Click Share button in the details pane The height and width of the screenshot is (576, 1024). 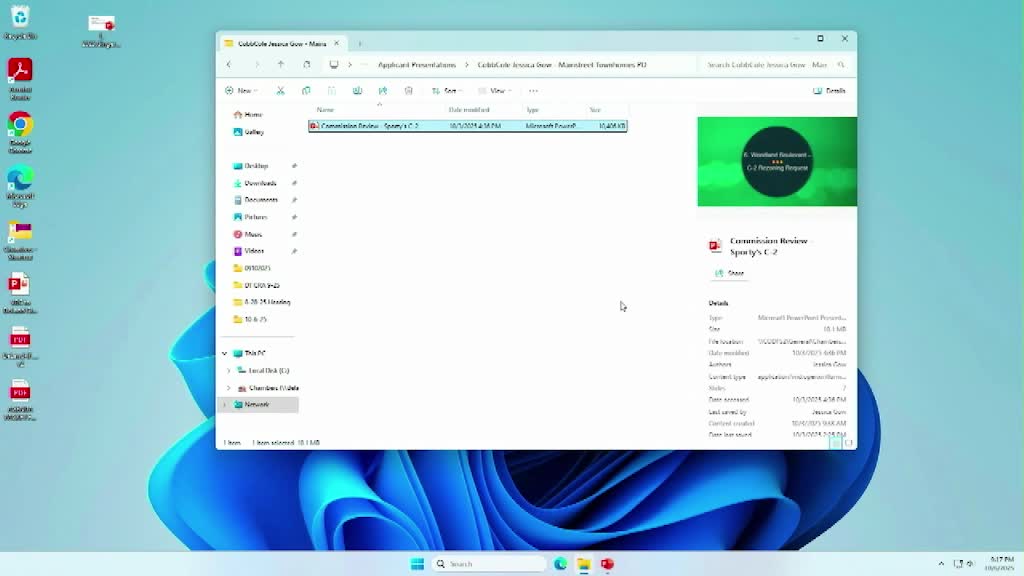[729, 273]
